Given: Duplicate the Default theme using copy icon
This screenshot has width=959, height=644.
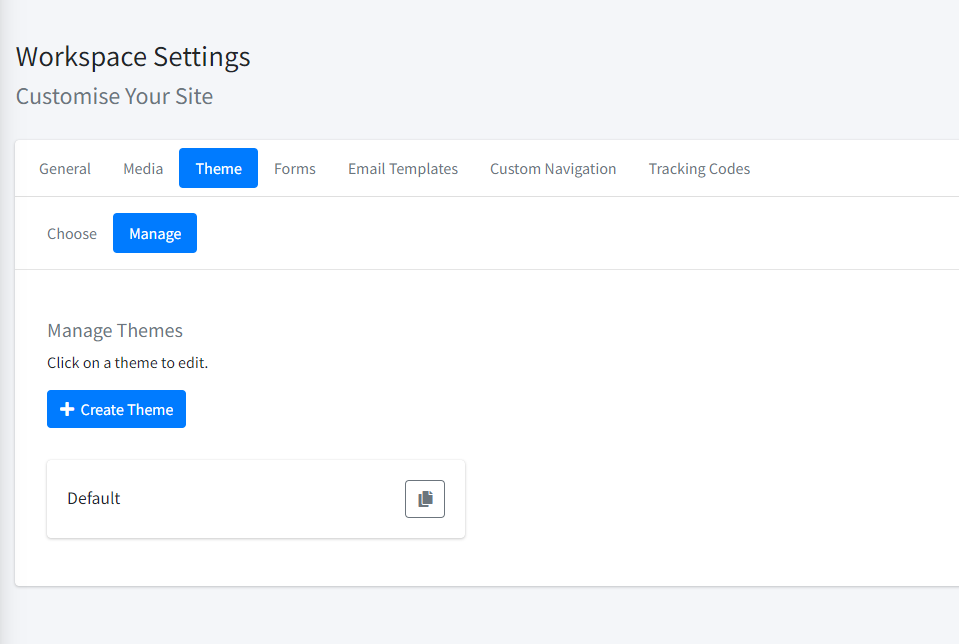Looking at the screenshot, I should click(424, 499).
